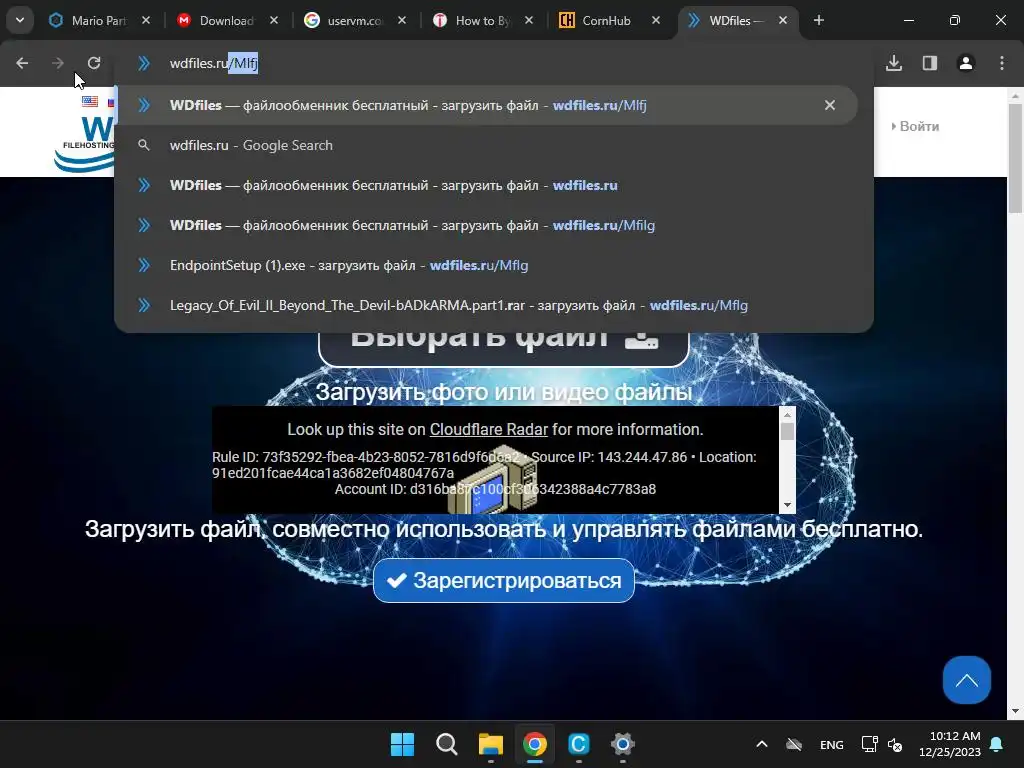Click the blue scroll-to-top arrow button
Image resolution: width=1024 pixels, height=768 pixels.
click(x=967, y=680)
